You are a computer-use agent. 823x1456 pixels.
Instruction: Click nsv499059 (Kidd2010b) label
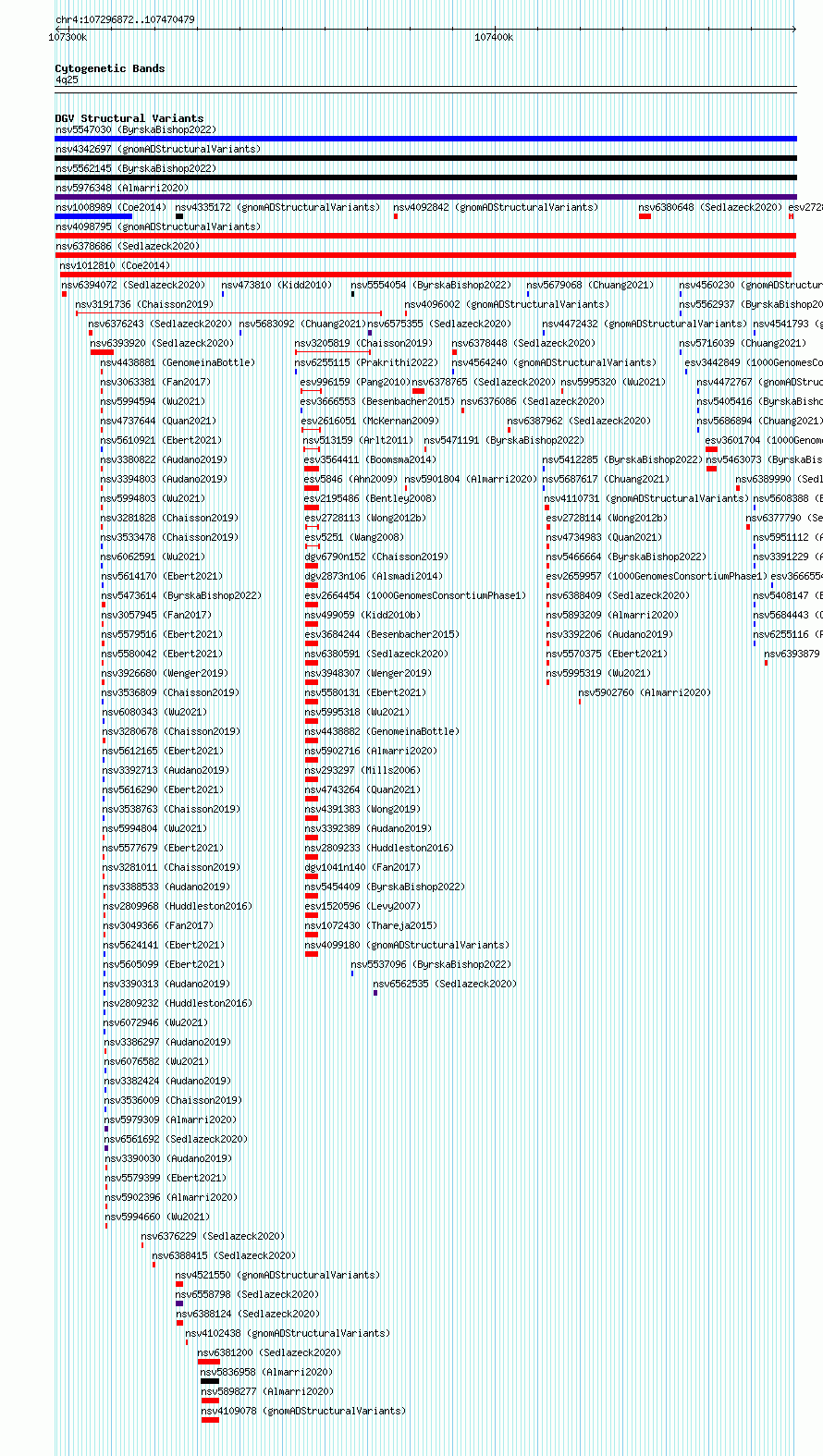tap(362, 616)
